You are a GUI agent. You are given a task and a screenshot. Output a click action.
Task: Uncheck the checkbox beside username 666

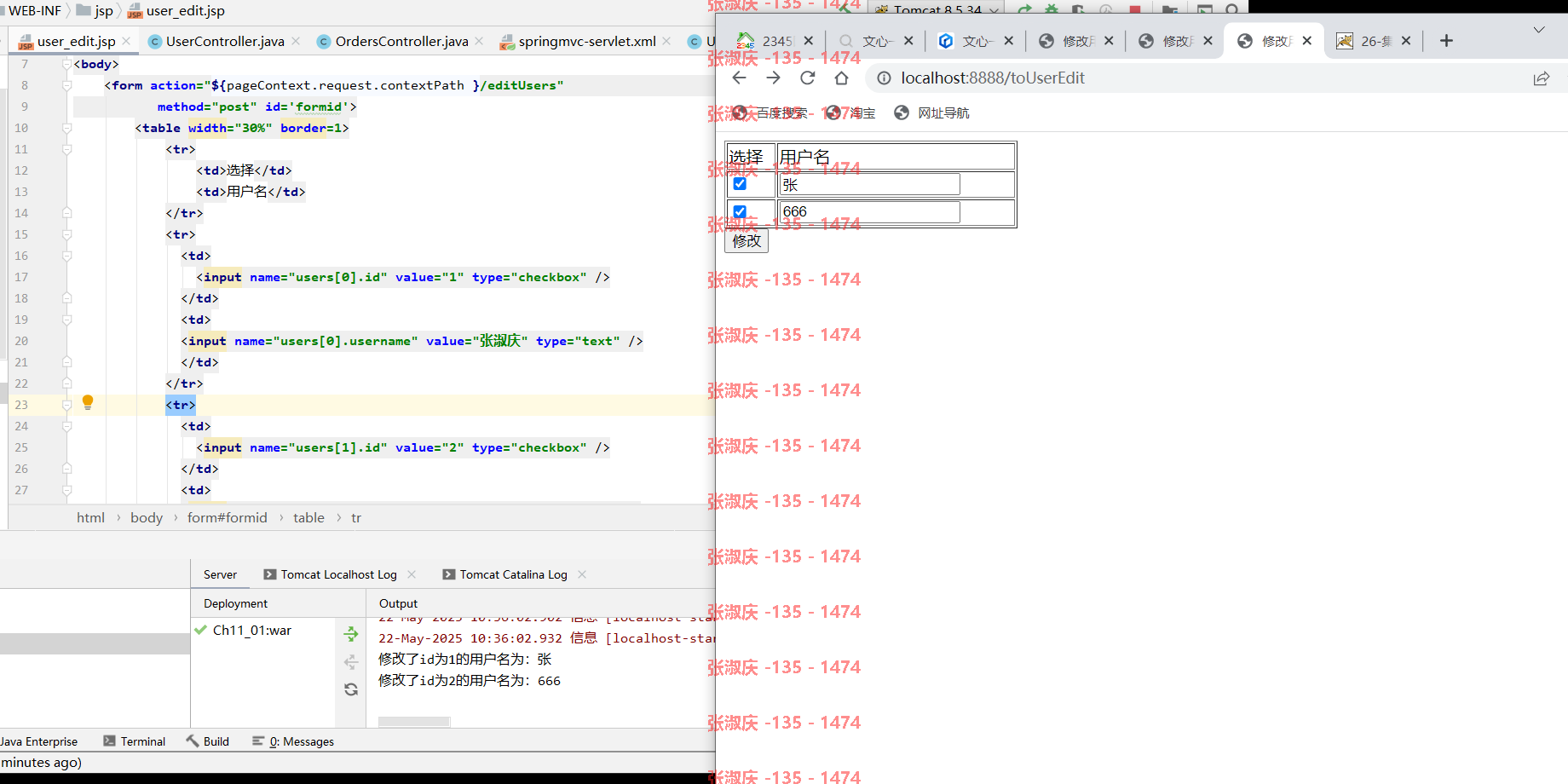(x=740, y=212)
